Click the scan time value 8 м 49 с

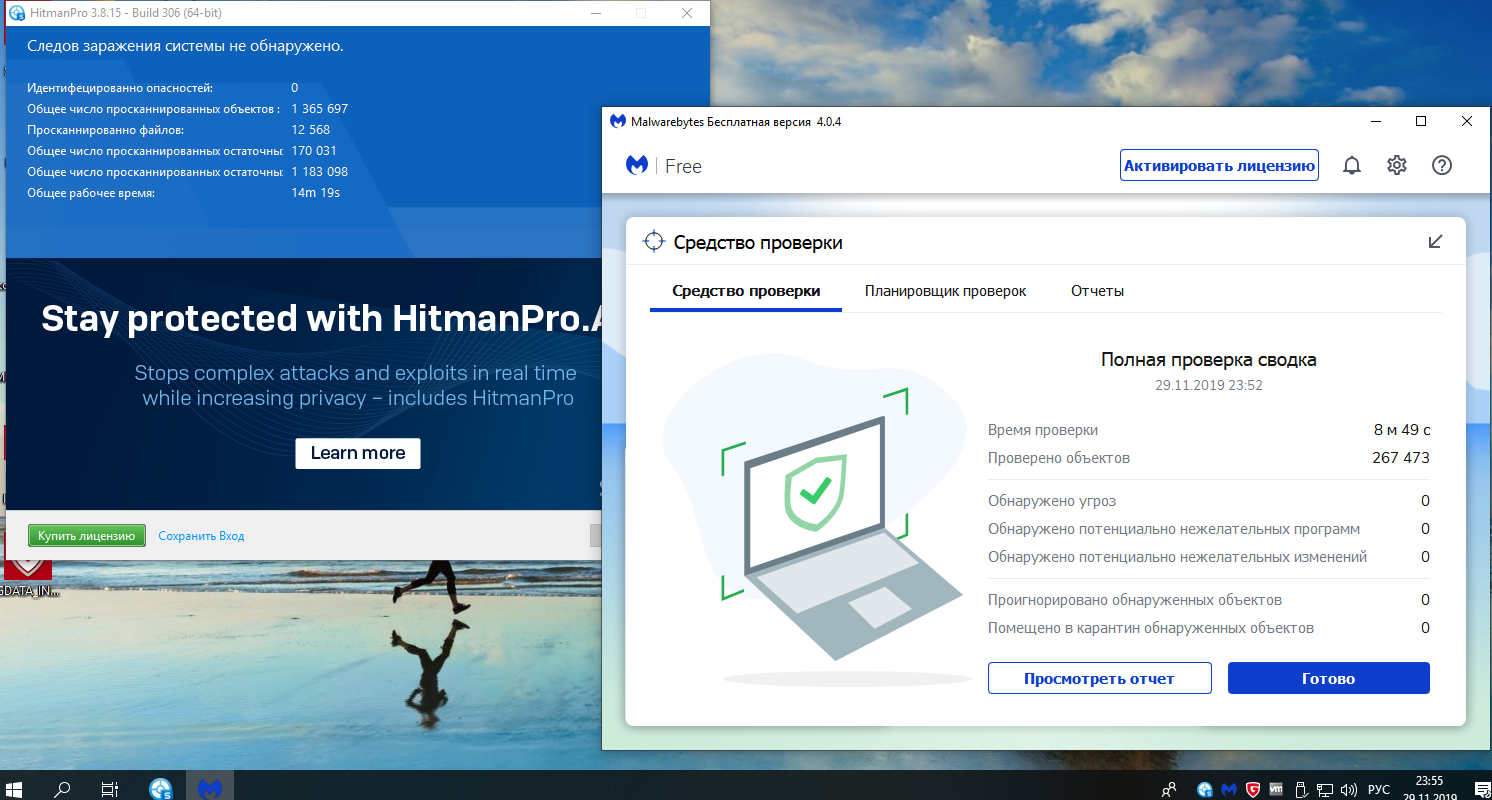[x=1402, y=430]
